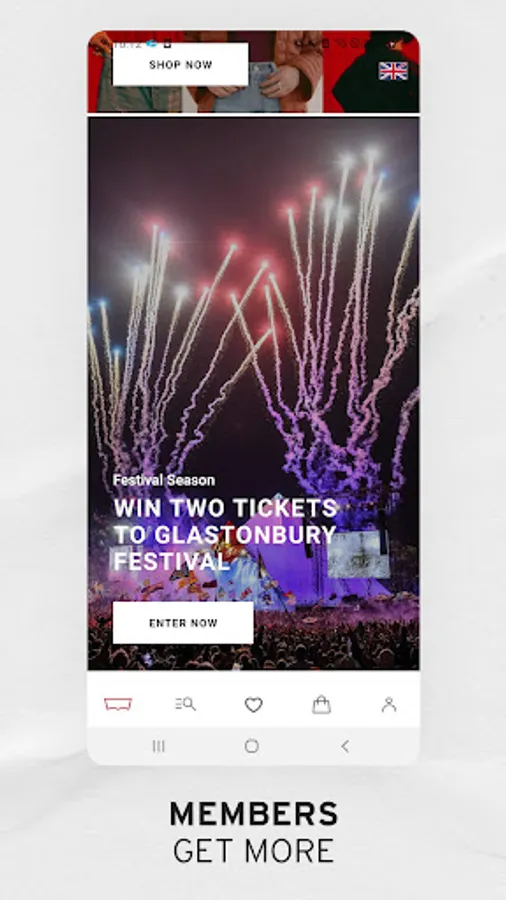Viewport: 506px width, 900px height.
Task: Open the shopping bag icon
Action: [321, 704]
